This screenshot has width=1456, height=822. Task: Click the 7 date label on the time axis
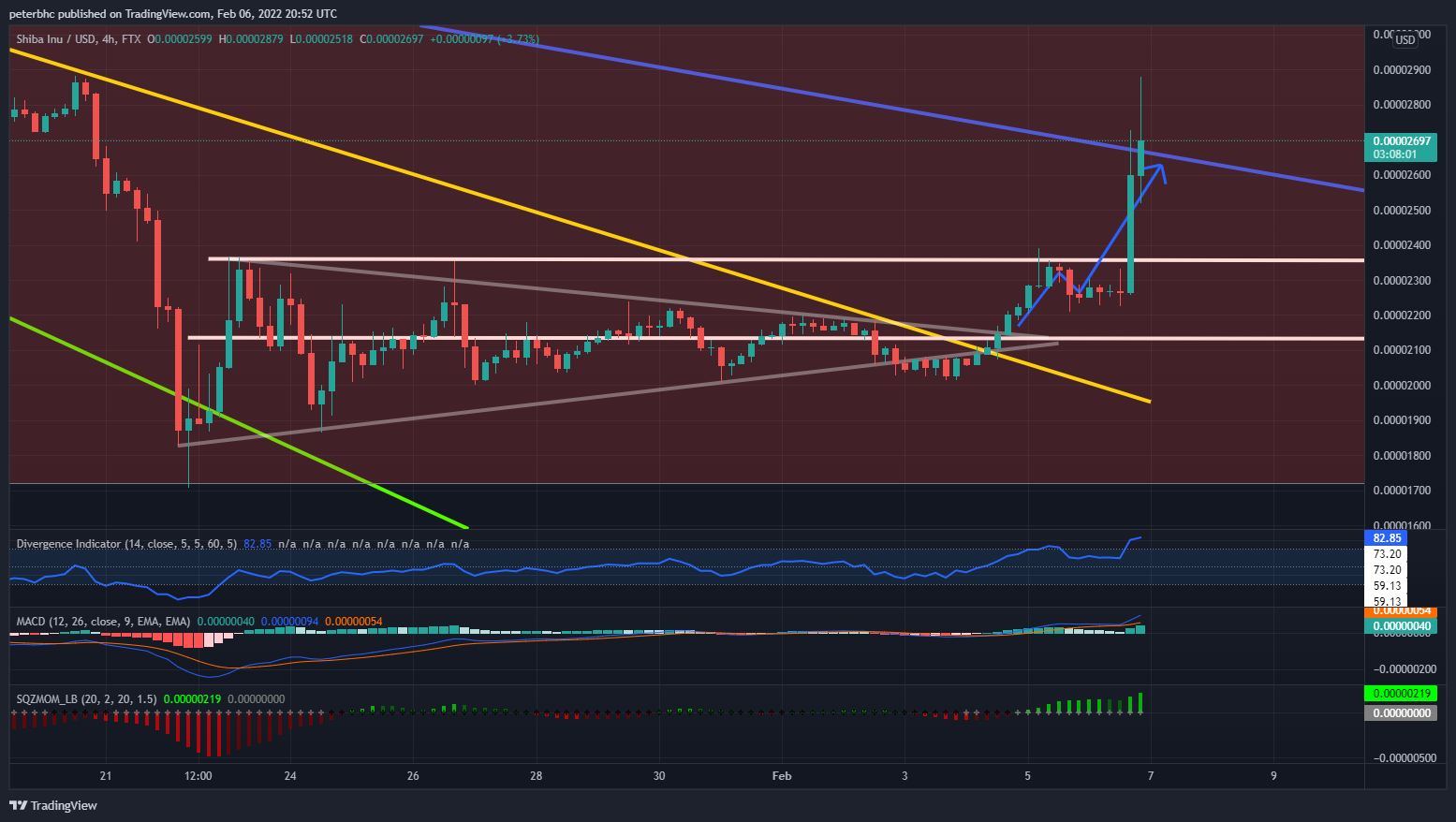(1151, 776)
